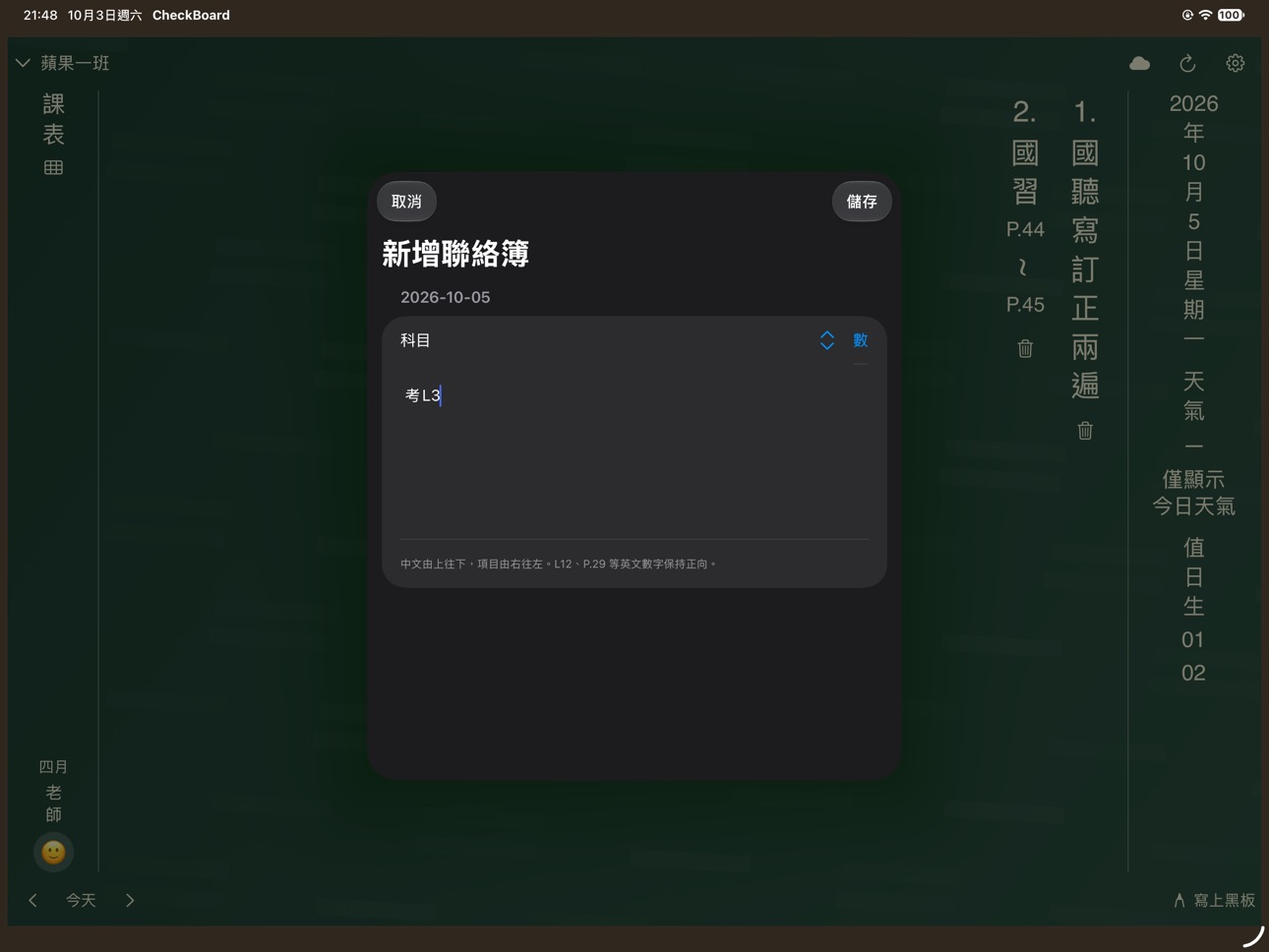Tap the 寫上黑板 write-on-board button

coord(1214,900)
